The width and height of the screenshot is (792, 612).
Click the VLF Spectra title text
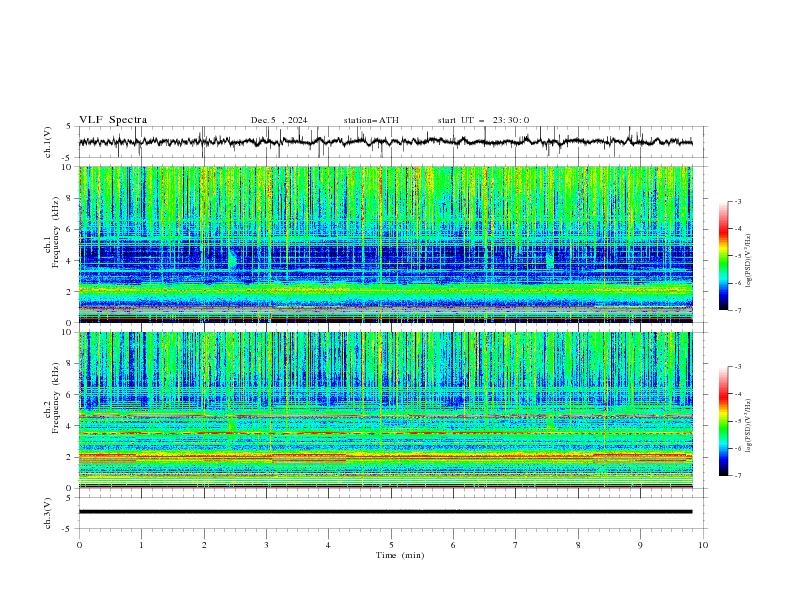[113, 120]
